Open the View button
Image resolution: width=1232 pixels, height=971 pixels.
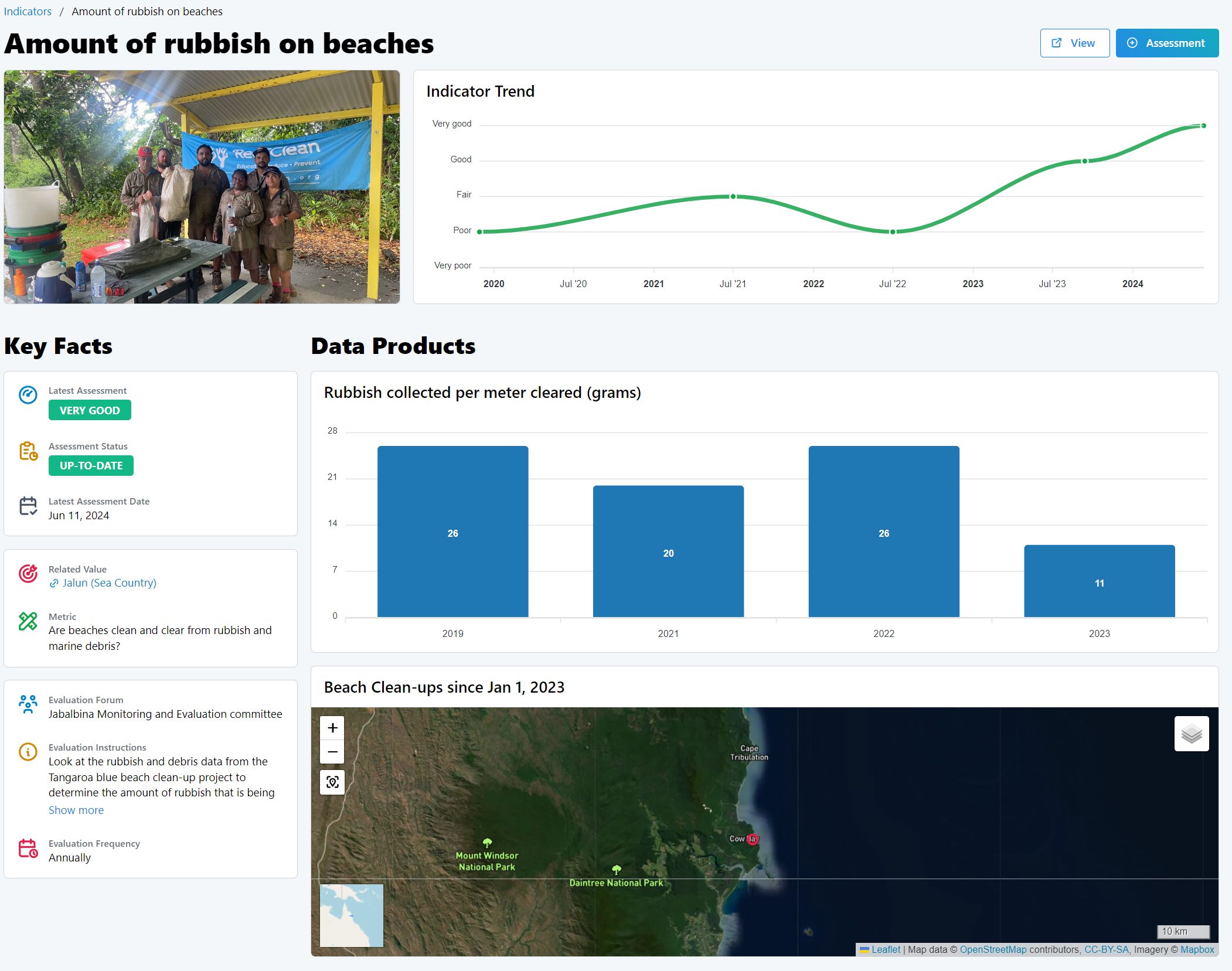[x=1074, y=43]
